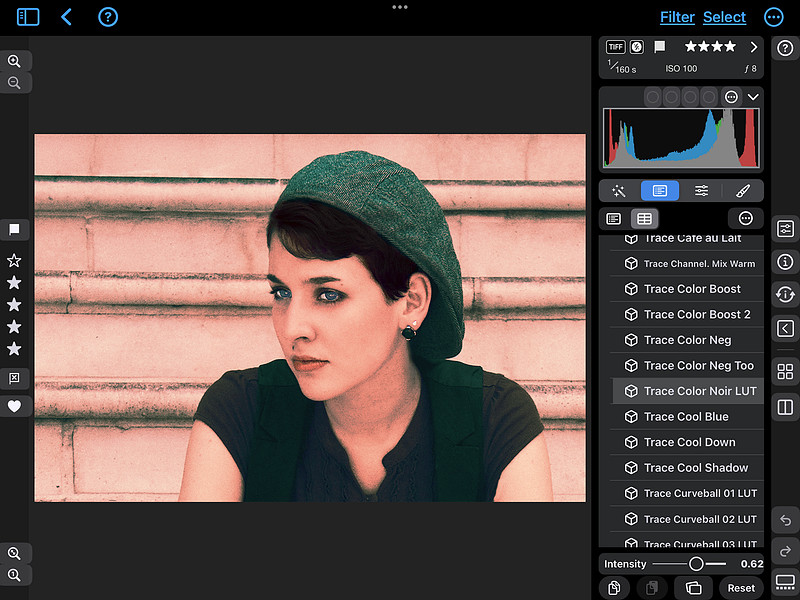Undo the last edit
The width and height of the screenshot is (800, 600).
tap(785, 520)
